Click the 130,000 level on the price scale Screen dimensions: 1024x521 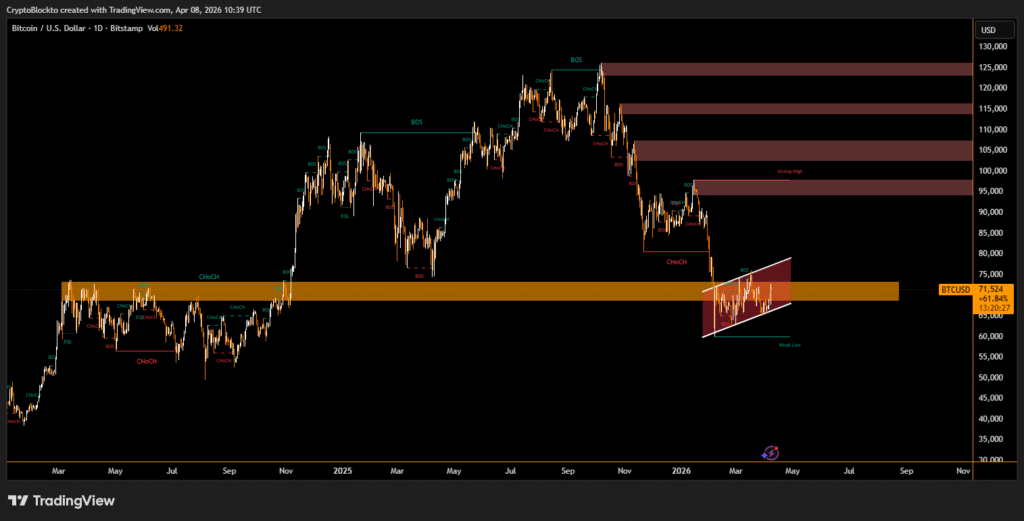coord(993,46)
